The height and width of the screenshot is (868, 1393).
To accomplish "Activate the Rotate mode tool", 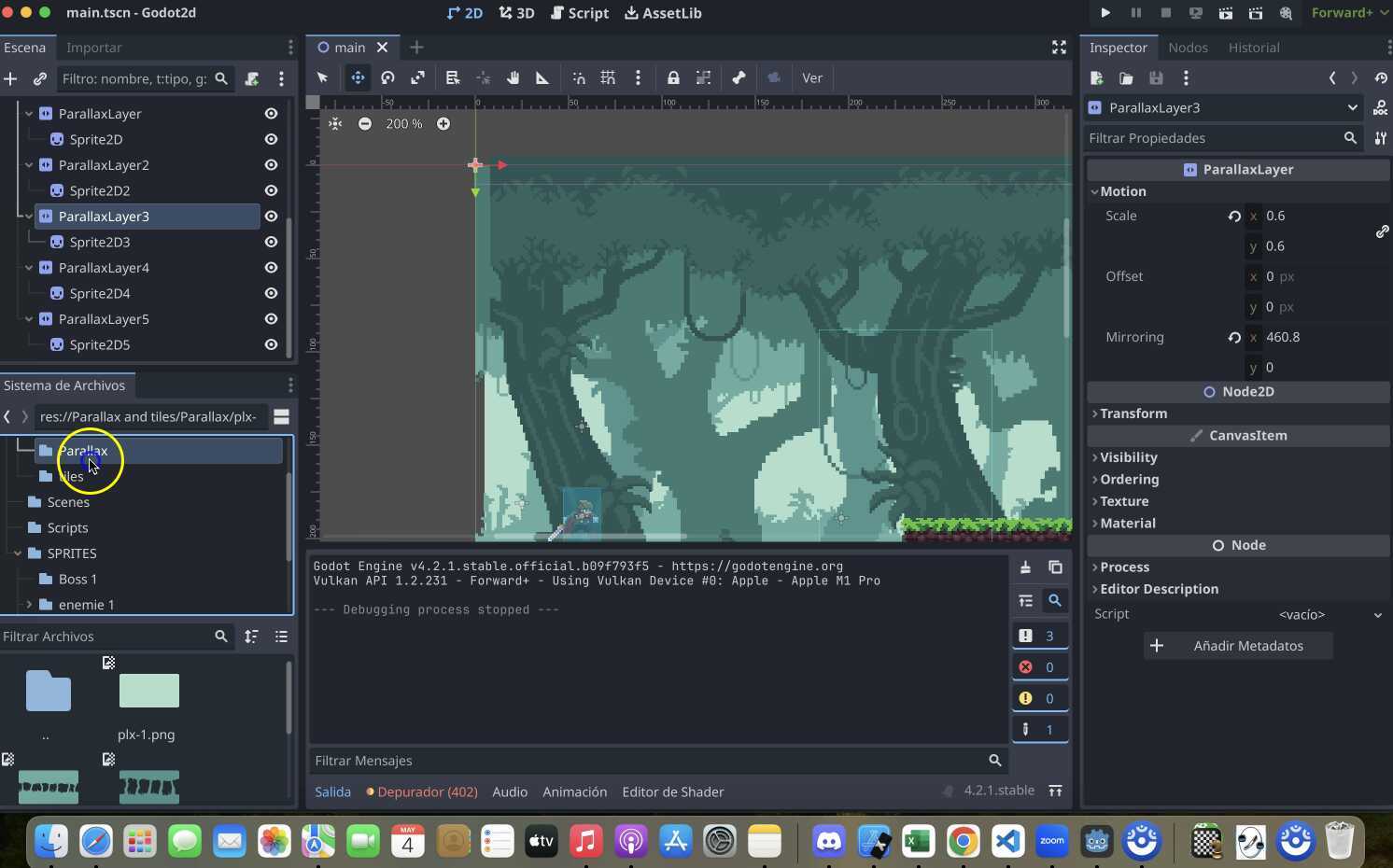I will point(387,77).
